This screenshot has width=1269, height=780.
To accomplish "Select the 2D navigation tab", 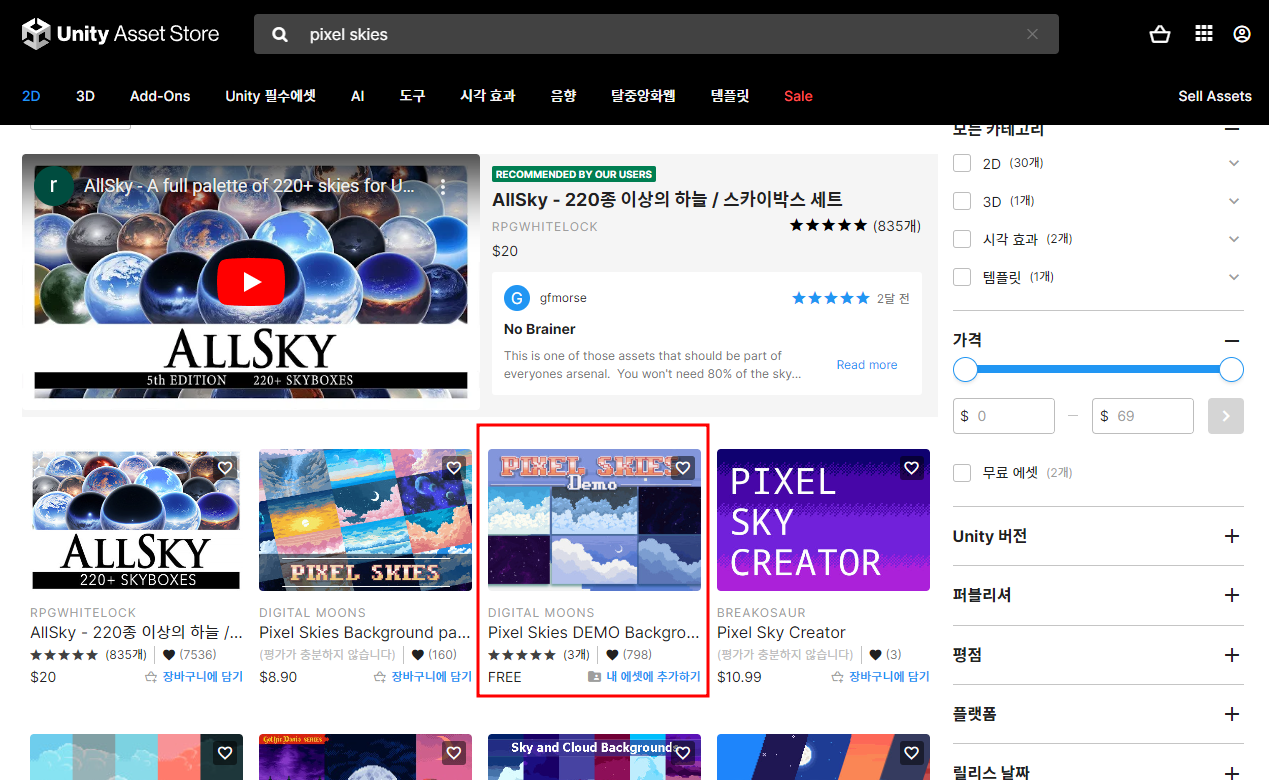I will pos(31,96).
